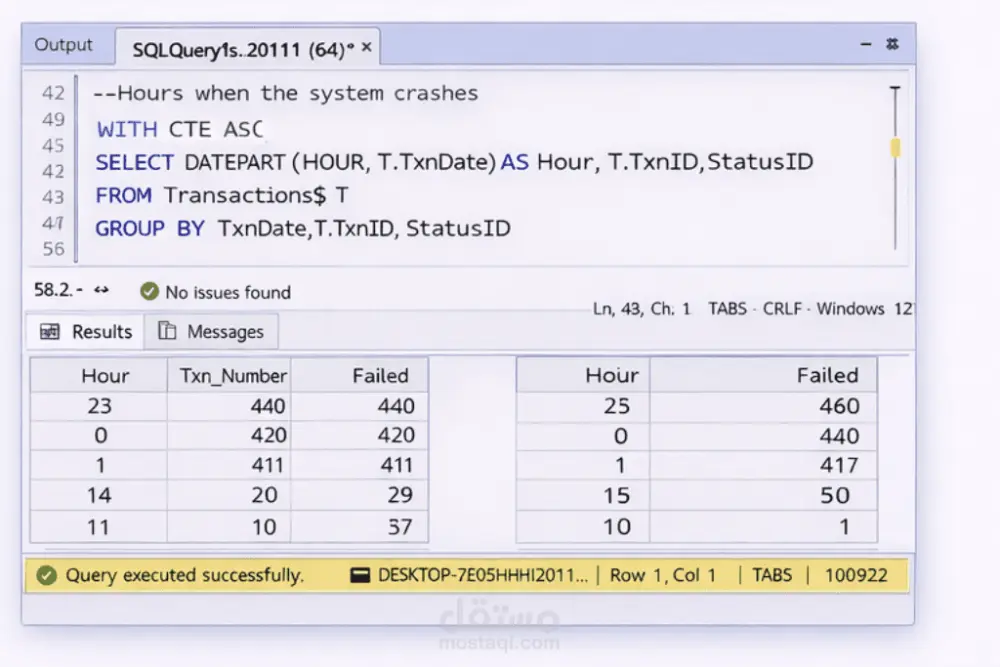Select the Failed cell with value 460
The image size is (1000, 667).
(x=763, y=406)
